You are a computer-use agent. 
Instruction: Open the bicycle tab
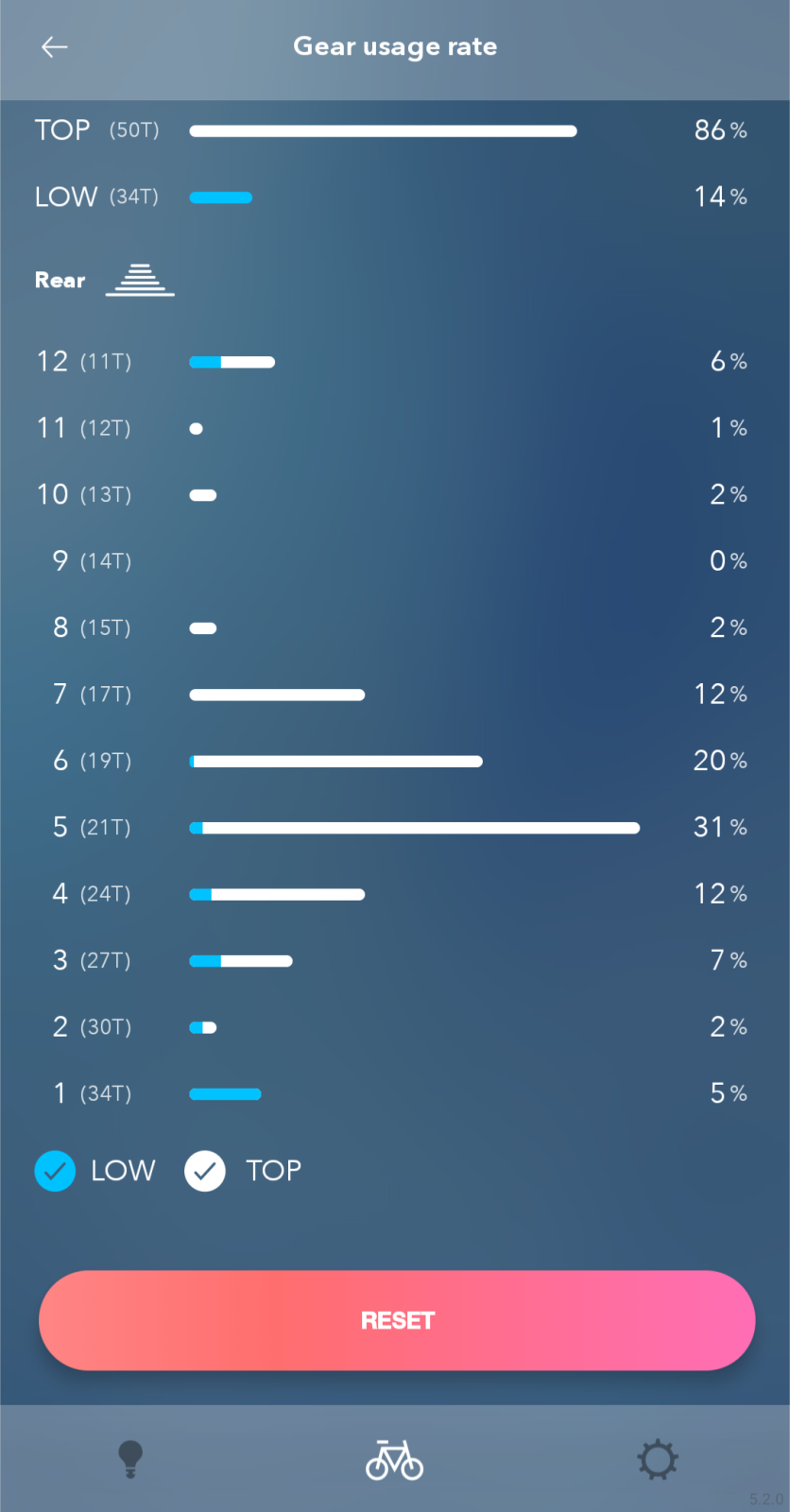(x=394, y=1459)
